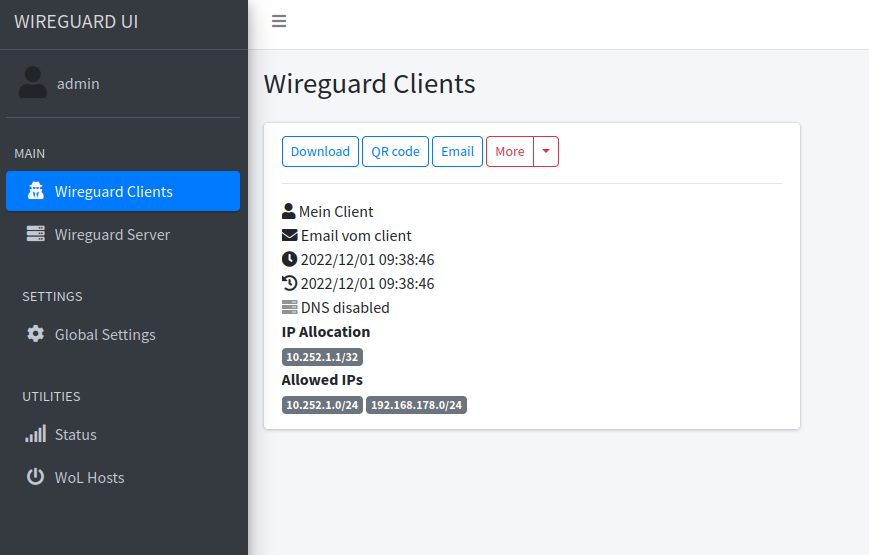Toggle the hamburger sidebar menu icon

[x=279, y=21]
